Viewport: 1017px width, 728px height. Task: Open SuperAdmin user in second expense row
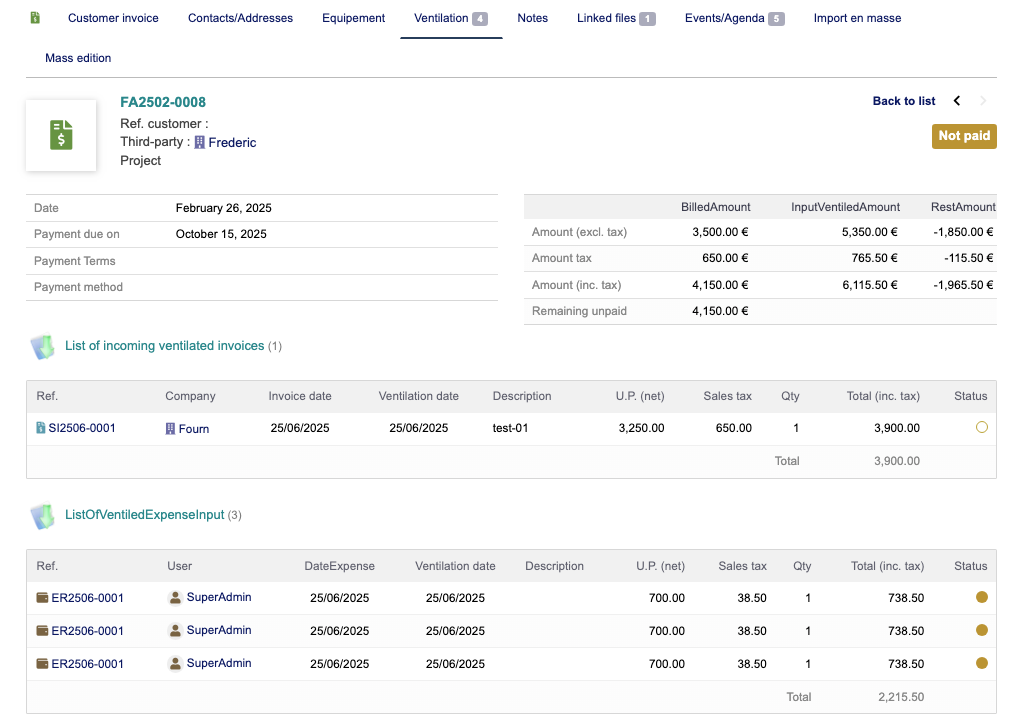pyautogui.click(x=218, y=631)
